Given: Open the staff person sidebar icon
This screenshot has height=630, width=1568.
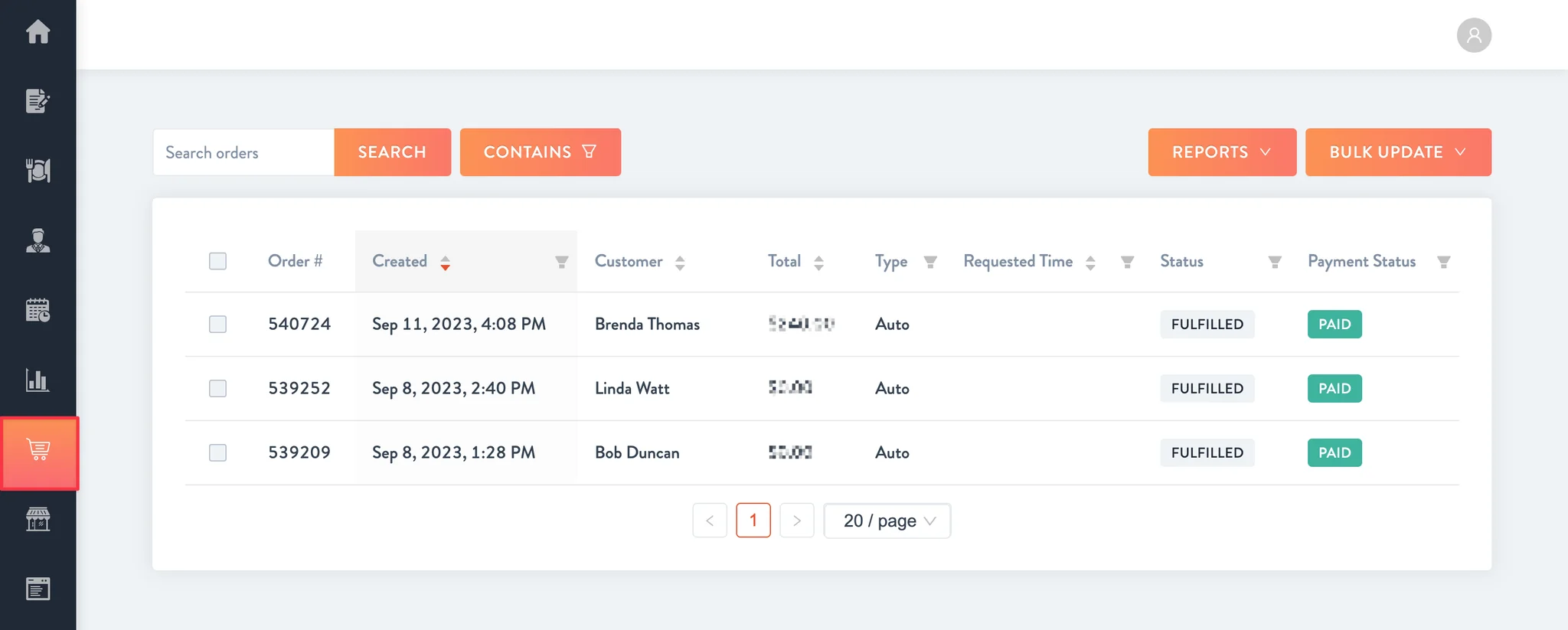Looking at the screenshot, I should coord(38,240).
